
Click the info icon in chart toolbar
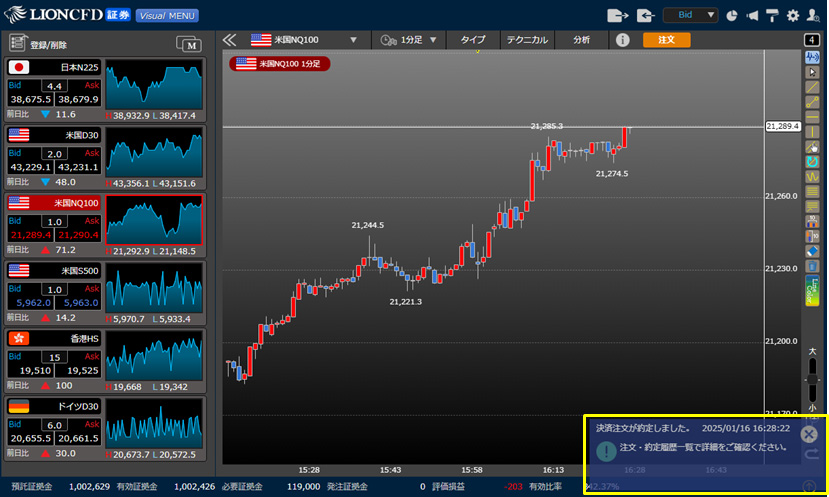(623, 40)
